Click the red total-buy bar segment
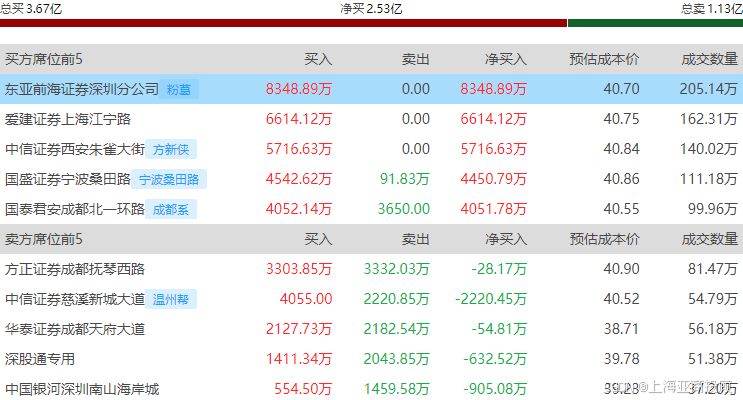This screenshot has height=400, width=743. click(283, 23)
